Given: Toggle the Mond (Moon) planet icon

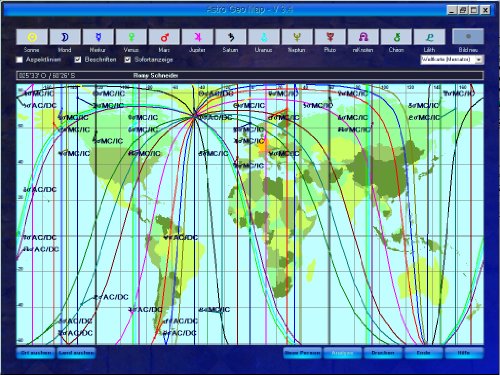Looking at the screenshot, I should (x=65, y=37).
